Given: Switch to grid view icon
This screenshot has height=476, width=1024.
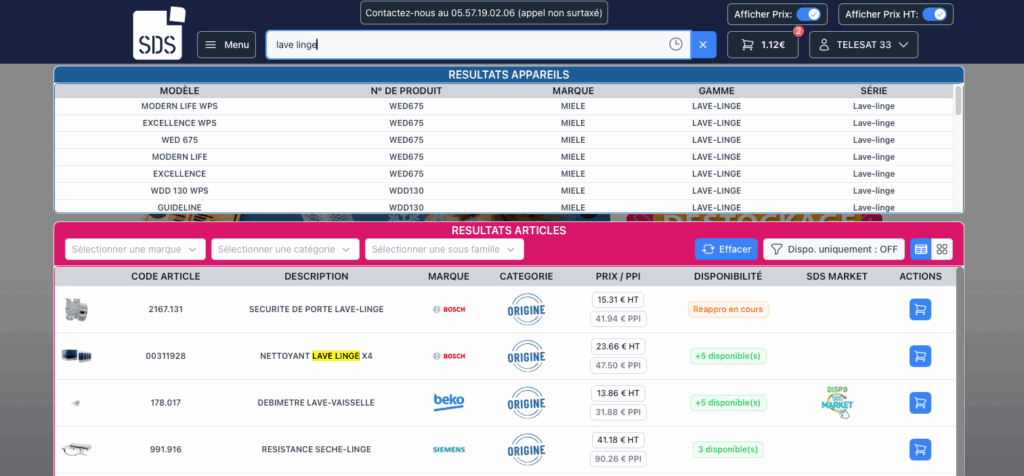Looking at the screenshot, I should pyautogui.click(x=942, y=249).
